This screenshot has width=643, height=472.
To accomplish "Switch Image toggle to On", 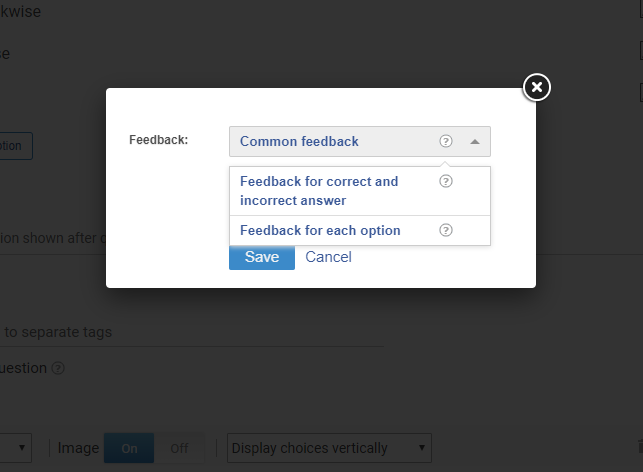I will 129,448.
